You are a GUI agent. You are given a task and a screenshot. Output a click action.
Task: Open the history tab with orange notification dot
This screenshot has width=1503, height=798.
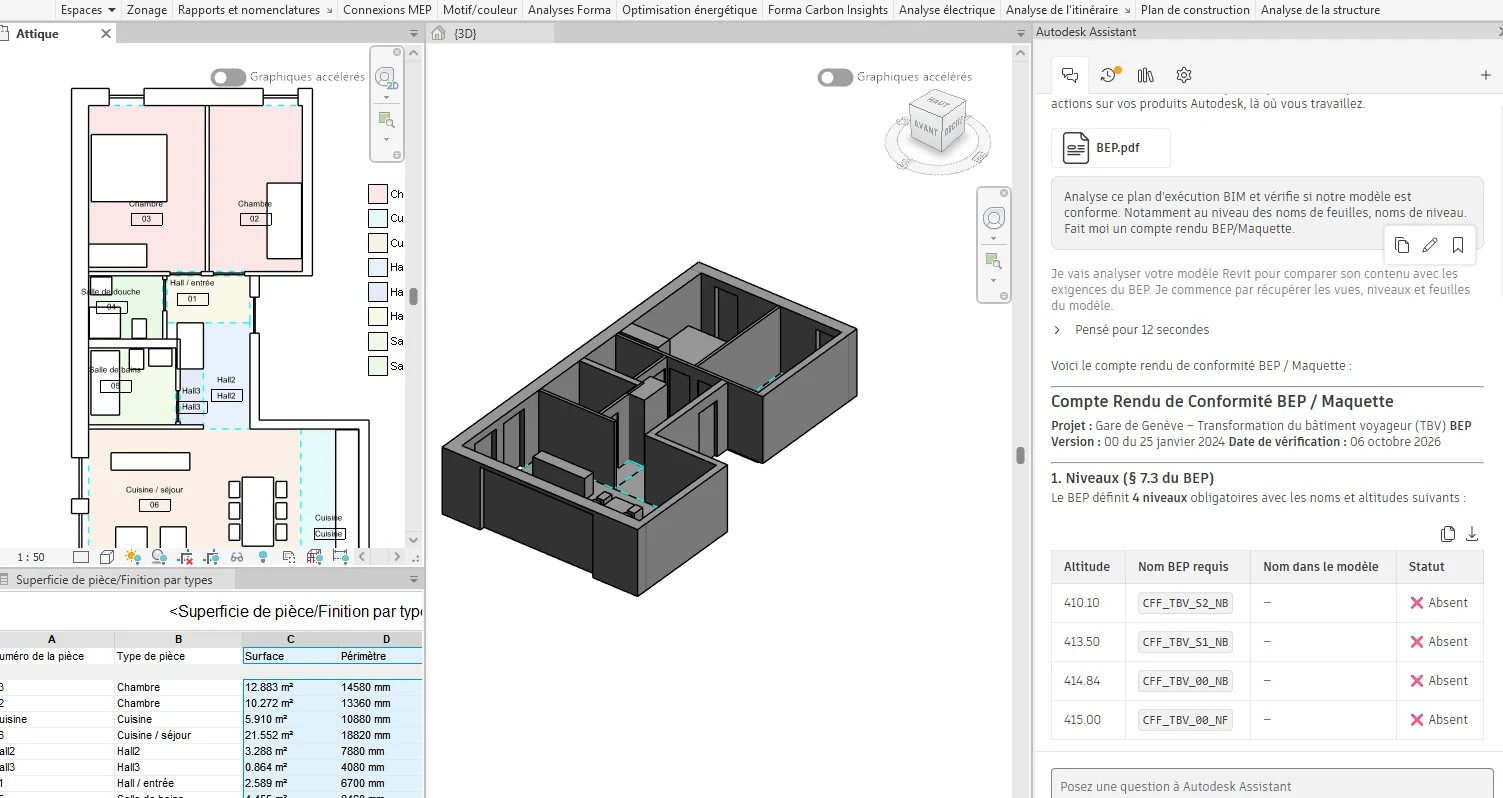pyautogui.click(x=1109, y=75)
